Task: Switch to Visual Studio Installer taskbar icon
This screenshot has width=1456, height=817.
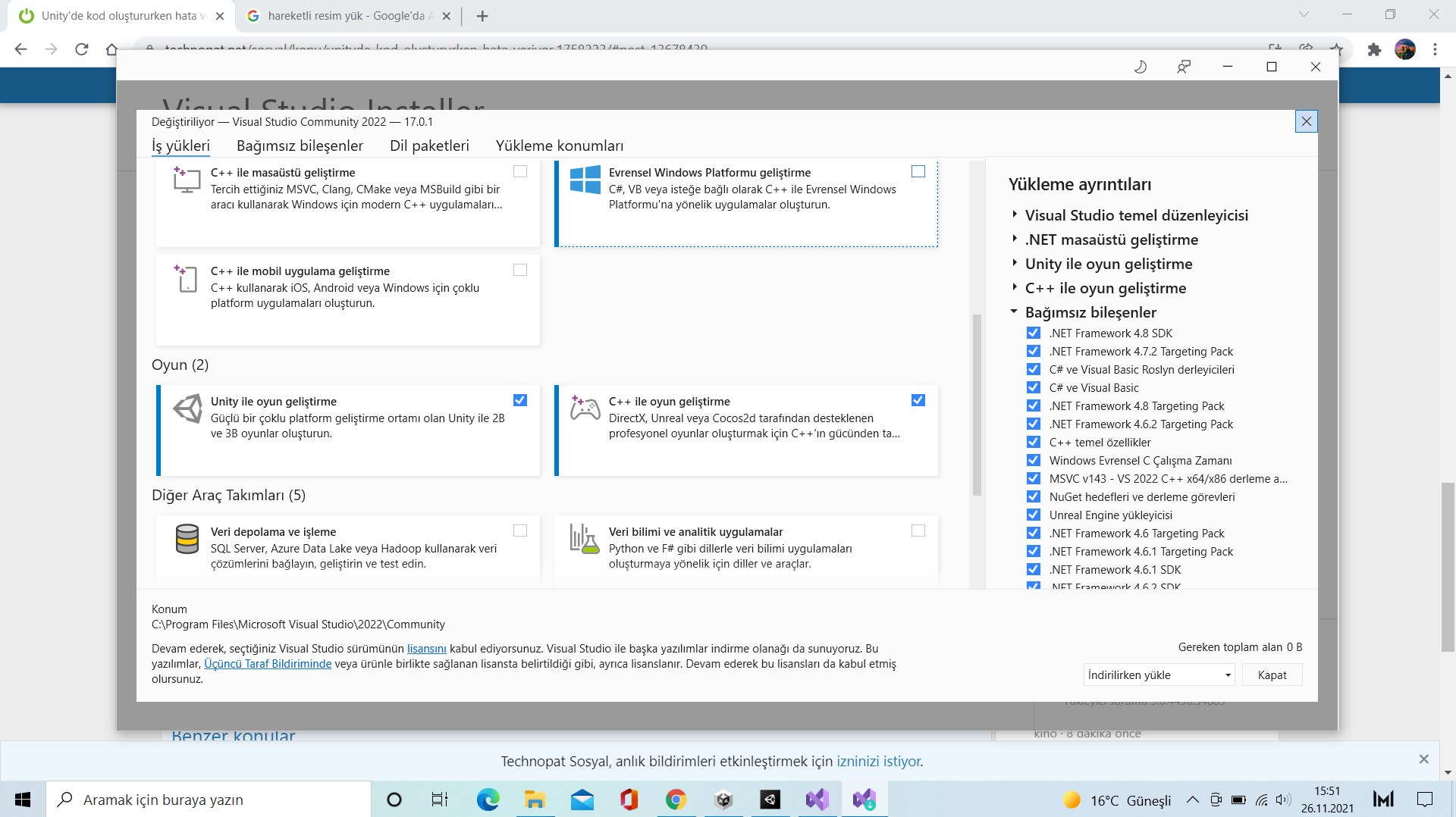Action: click(864, 800)
